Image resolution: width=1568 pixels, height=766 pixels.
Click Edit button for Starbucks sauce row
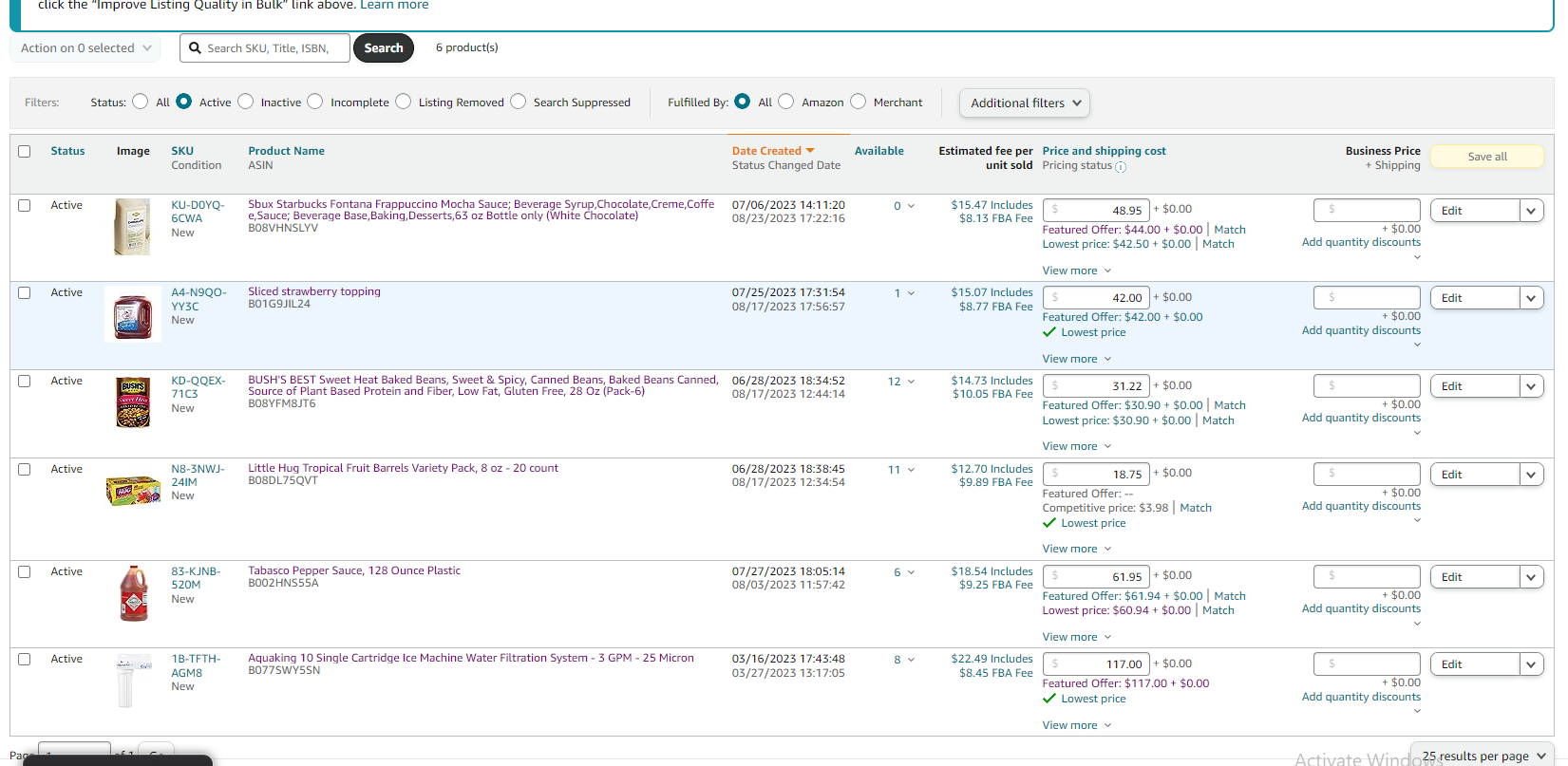click(1475, 211)
